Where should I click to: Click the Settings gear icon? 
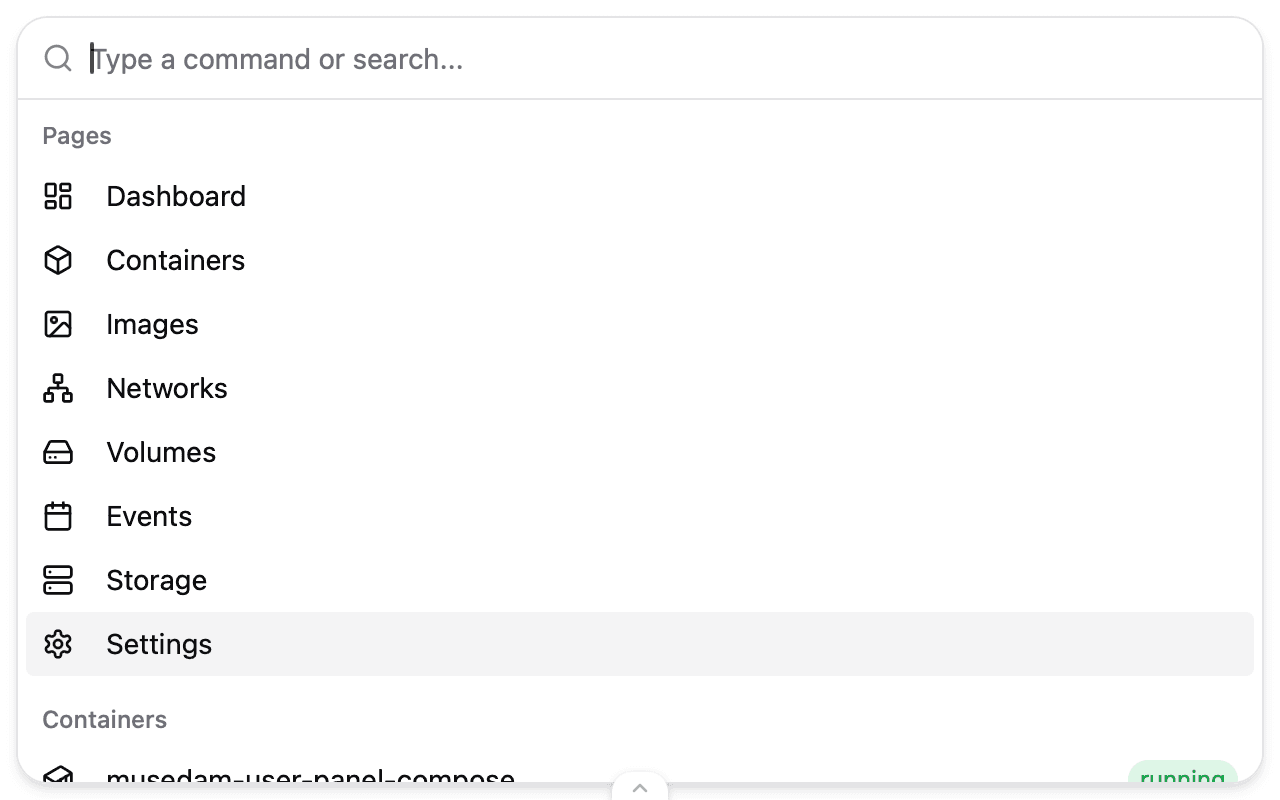click(x=58, y=645)
